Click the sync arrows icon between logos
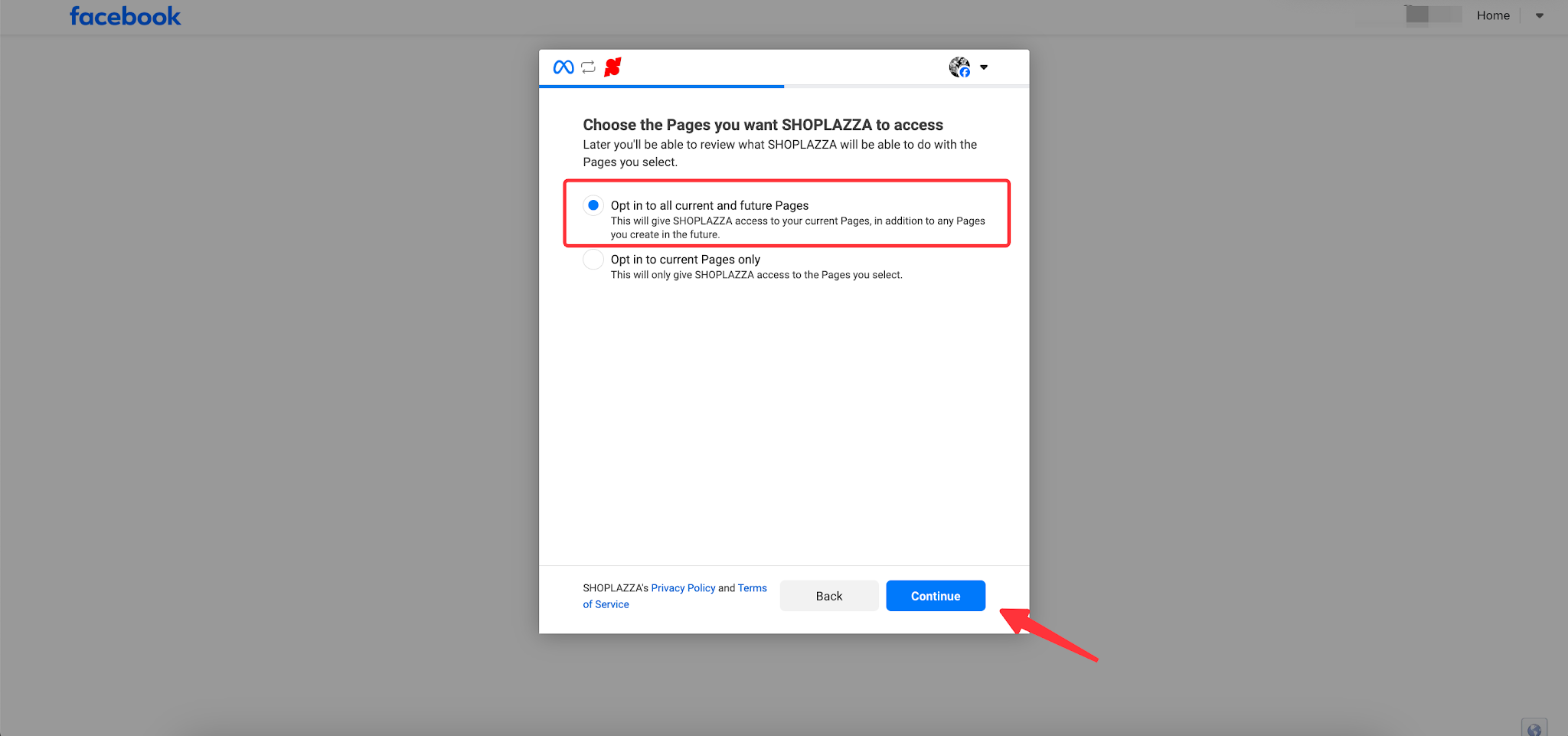1568x736 pixels. 588,67
